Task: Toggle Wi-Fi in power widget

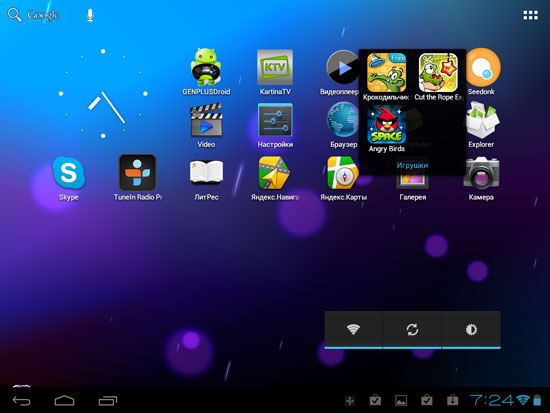Action: (353, 329)
